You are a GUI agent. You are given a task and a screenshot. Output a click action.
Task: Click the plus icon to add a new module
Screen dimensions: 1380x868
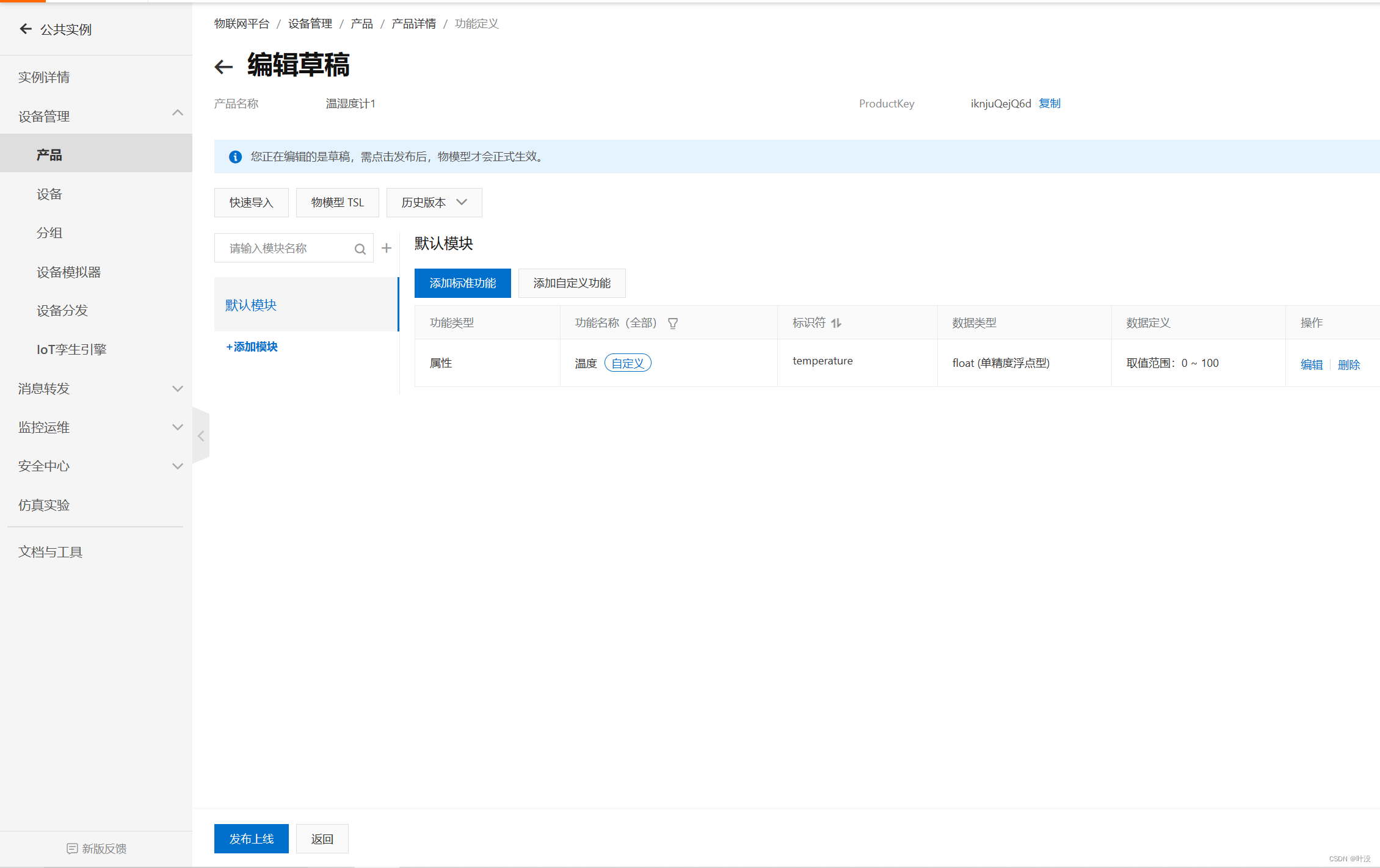pyautogui.click(x=386, y=248)
